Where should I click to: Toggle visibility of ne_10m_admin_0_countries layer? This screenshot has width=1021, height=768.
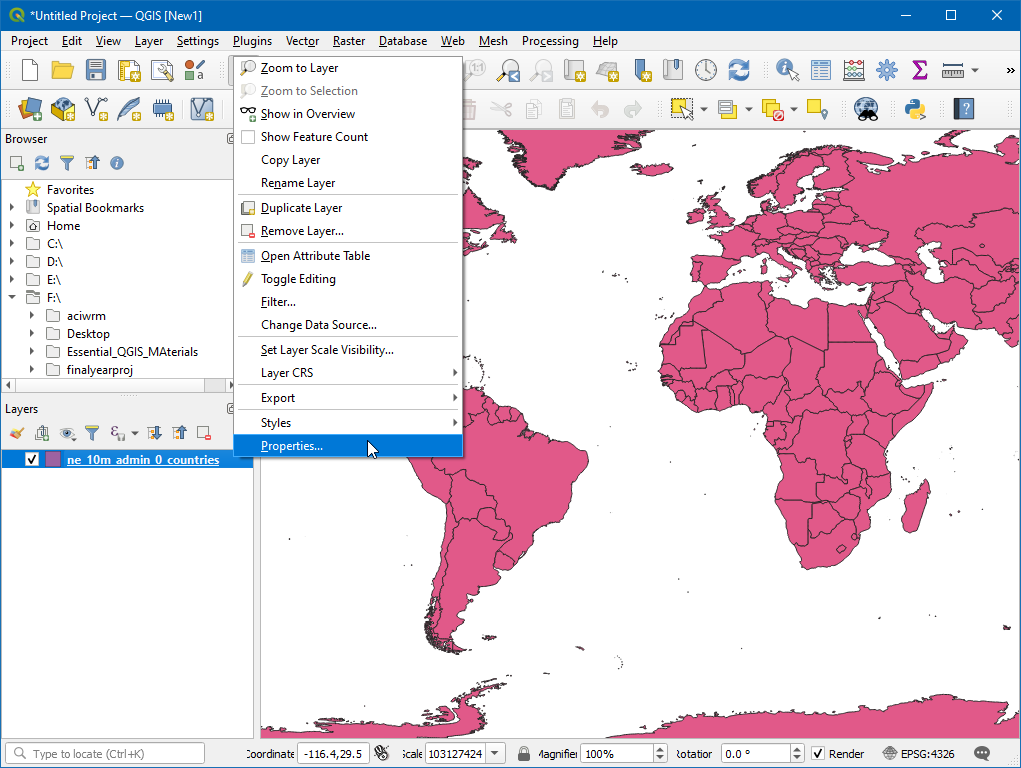32,460
